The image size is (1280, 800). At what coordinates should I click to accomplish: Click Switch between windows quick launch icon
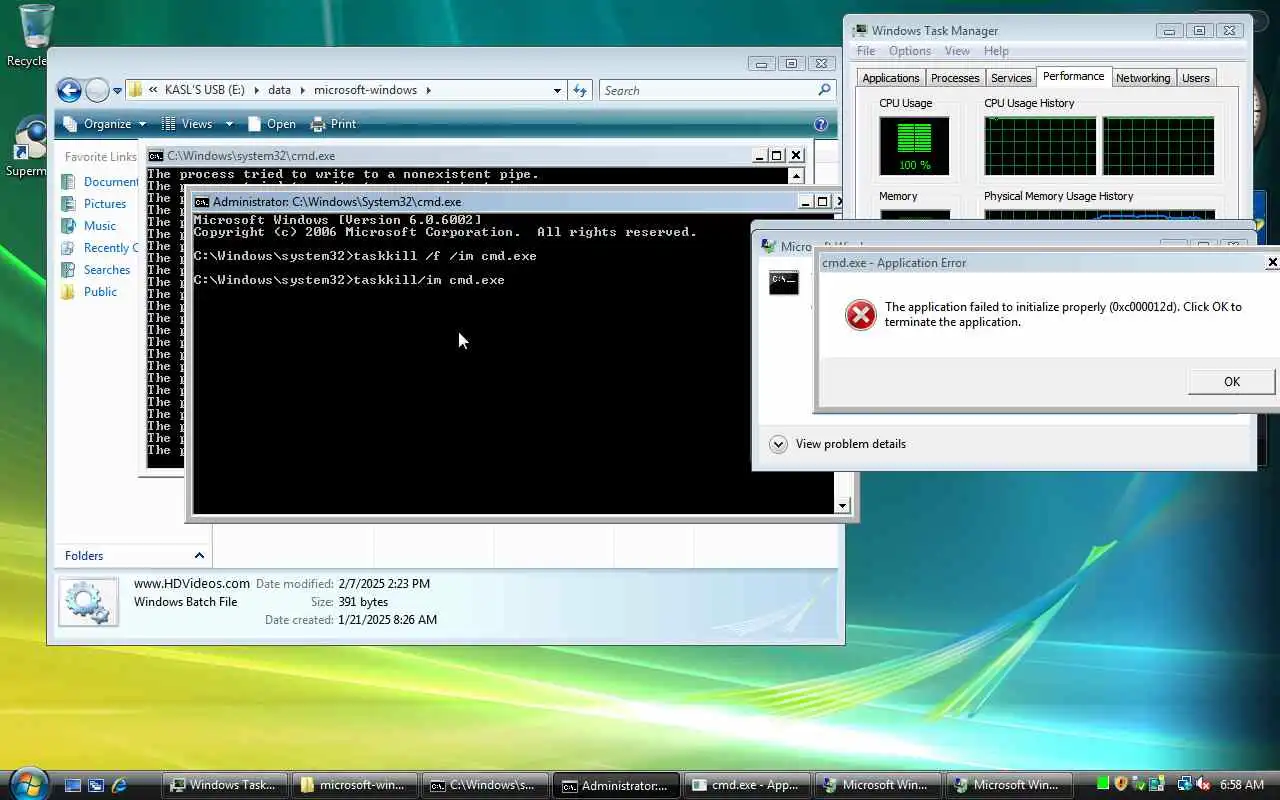pyautogui.click(x=96, y=785)
